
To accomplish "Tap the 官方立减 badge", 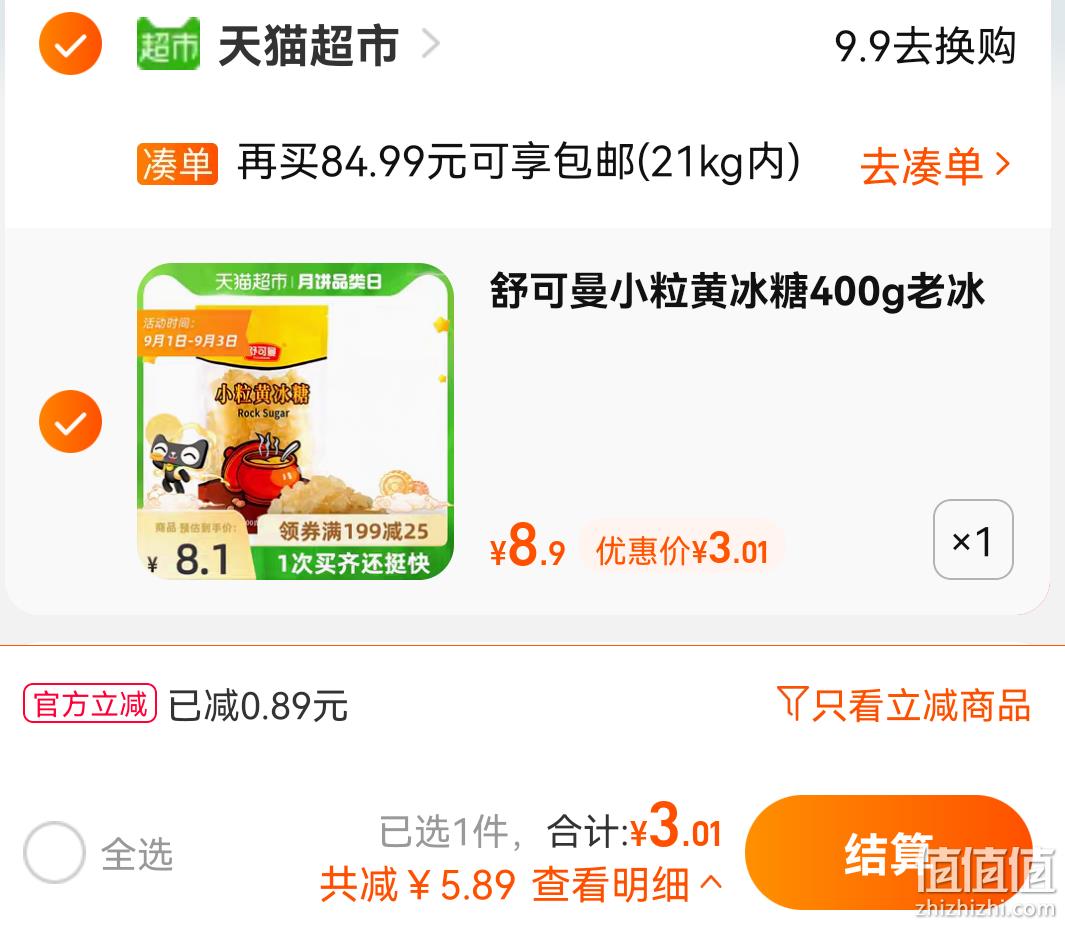I will (x=90, y=703).
